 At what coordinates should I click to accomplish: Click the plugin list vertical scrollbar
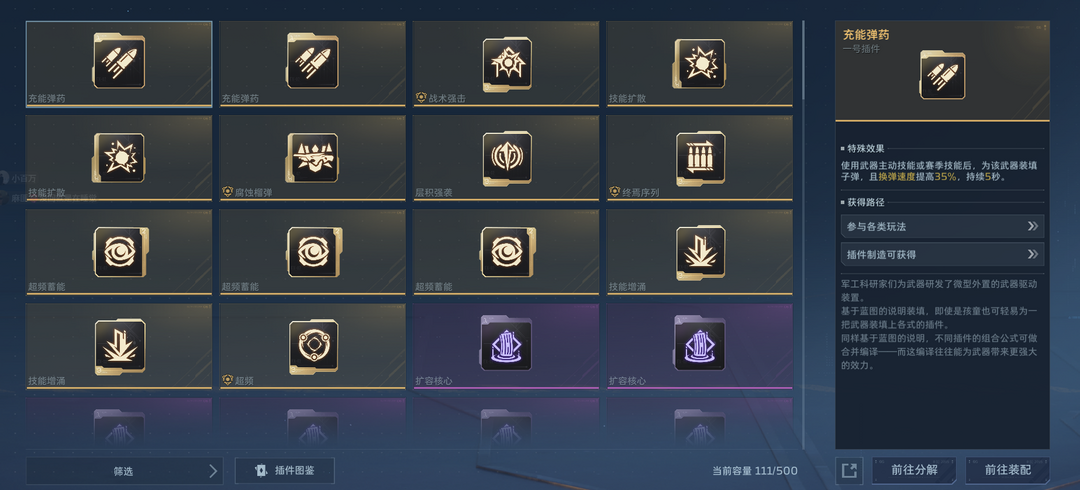[802, 234]
